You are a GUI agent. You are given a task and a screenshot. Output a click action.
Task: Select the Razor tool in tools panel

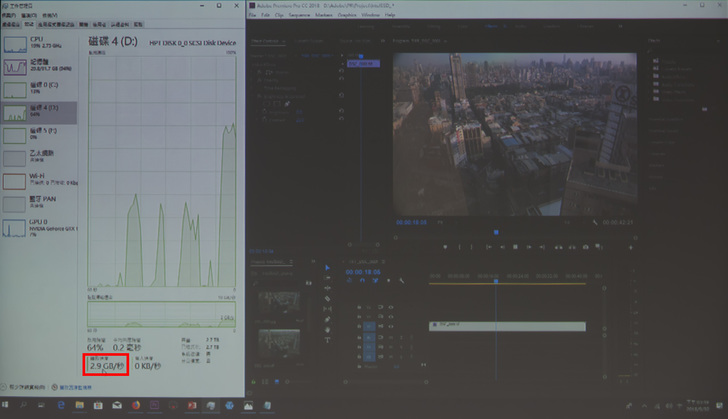pos(327,298)
